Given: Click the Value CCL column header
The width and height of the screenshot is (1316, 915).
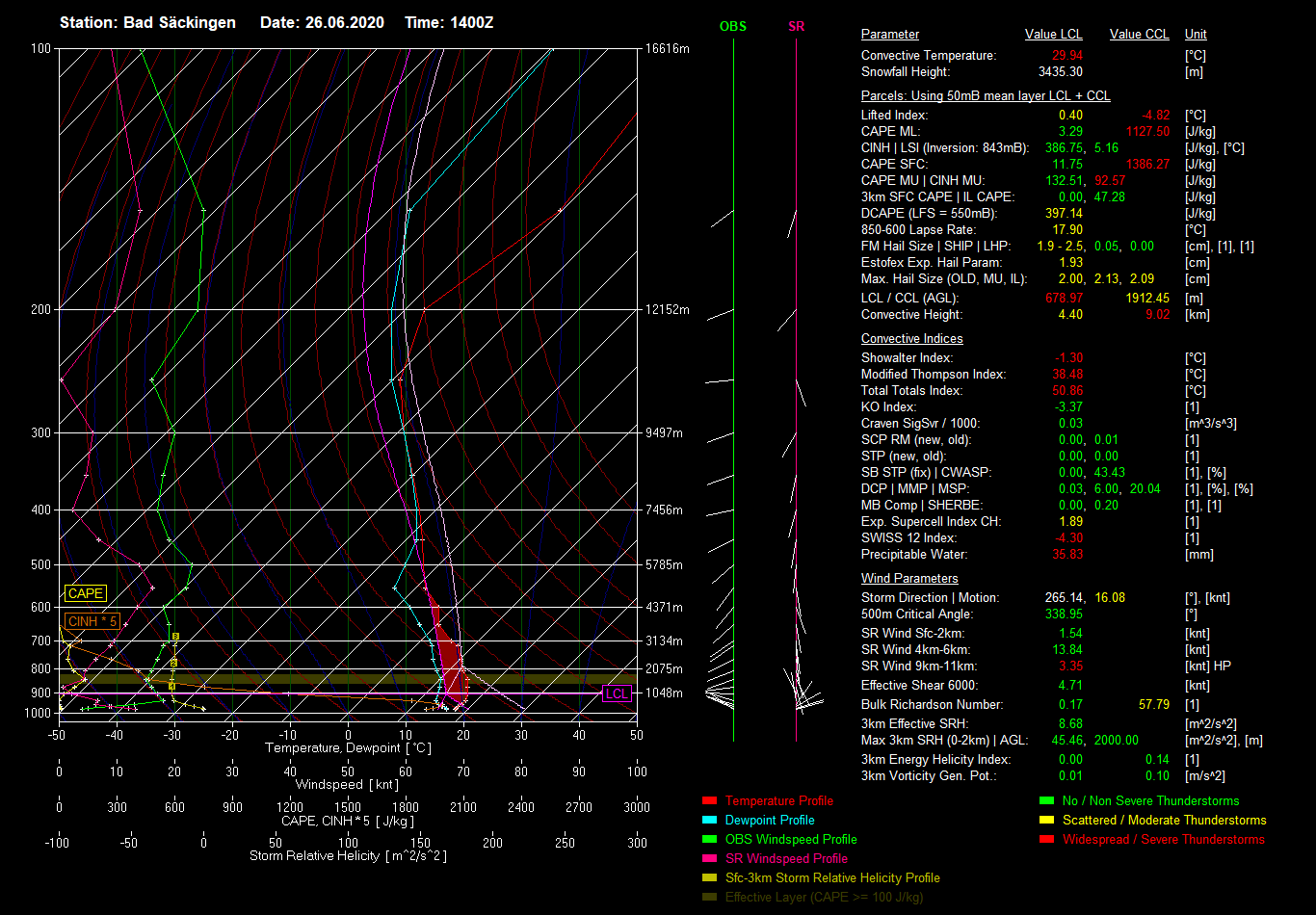Looking at the screenshot, I should [1139, 35].
